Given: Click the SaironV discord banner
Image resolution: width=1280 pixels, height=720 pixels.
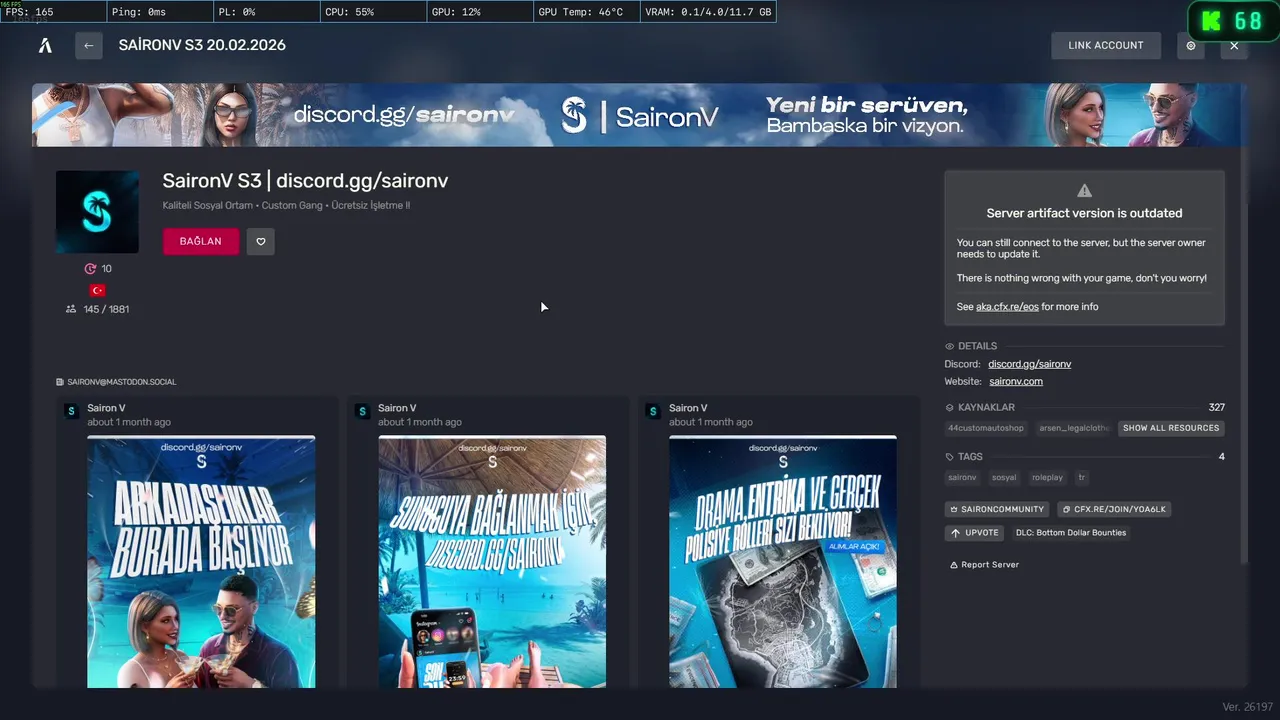Looking at the screenshot, I should [x=638, y=115].
